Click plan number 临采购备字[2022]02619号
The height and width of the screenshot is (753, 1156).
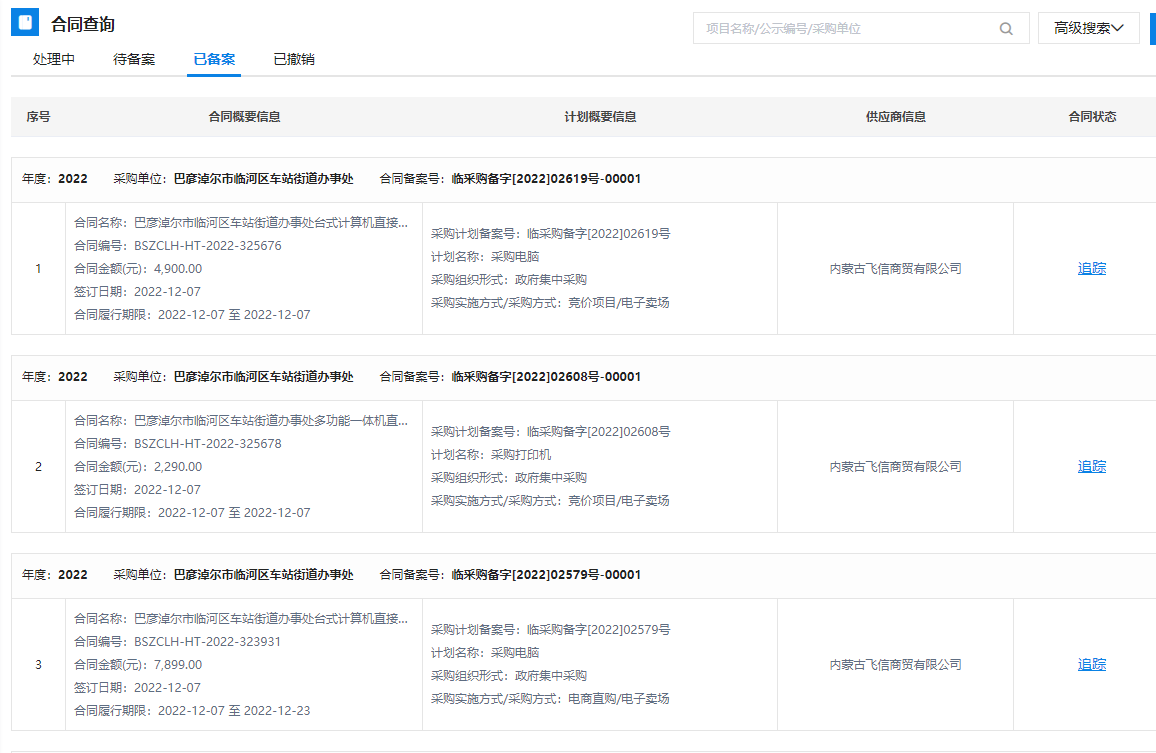pyautogui.click(x=599, y=234)
